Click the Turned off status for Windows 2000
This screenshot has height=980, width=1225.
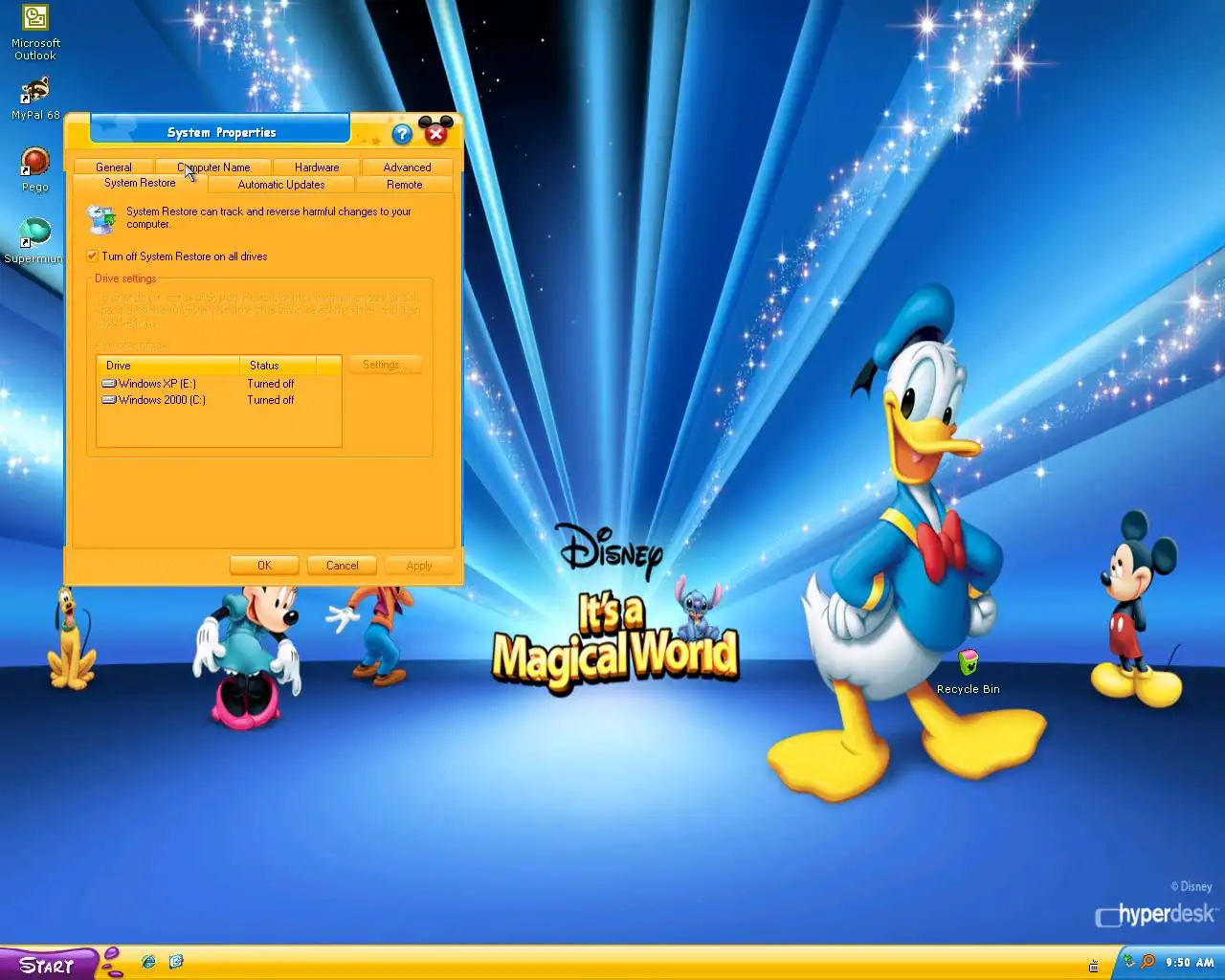click(271, 400)
